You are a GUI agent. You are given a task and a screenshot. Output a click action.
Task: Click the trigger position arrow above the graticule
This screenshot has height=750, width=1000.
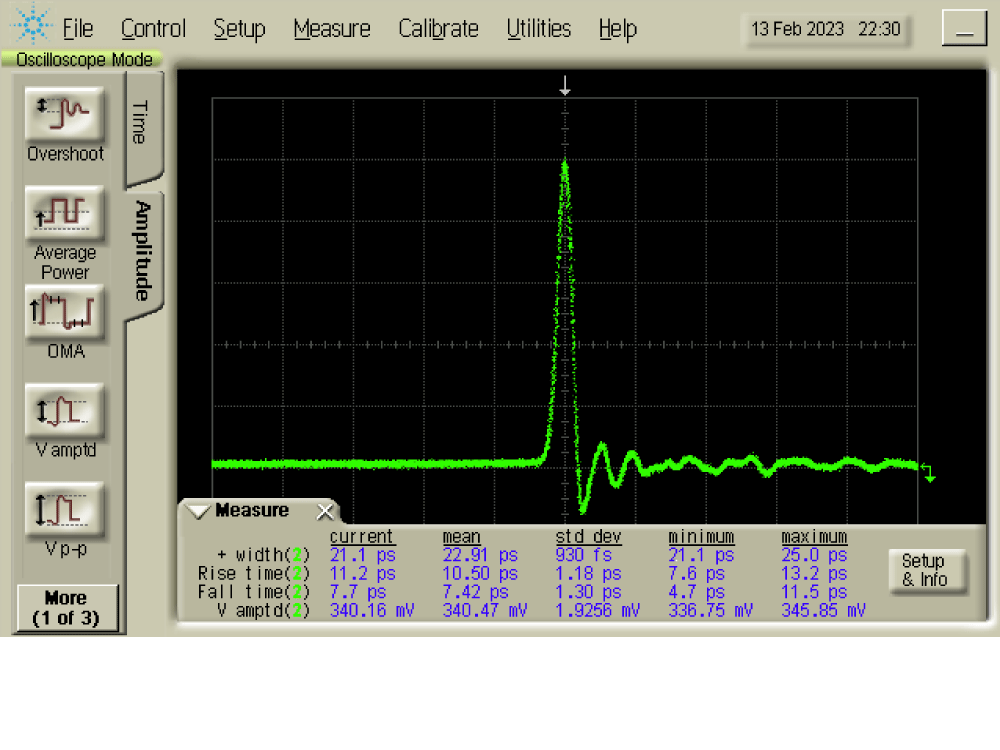click(564, 85)
